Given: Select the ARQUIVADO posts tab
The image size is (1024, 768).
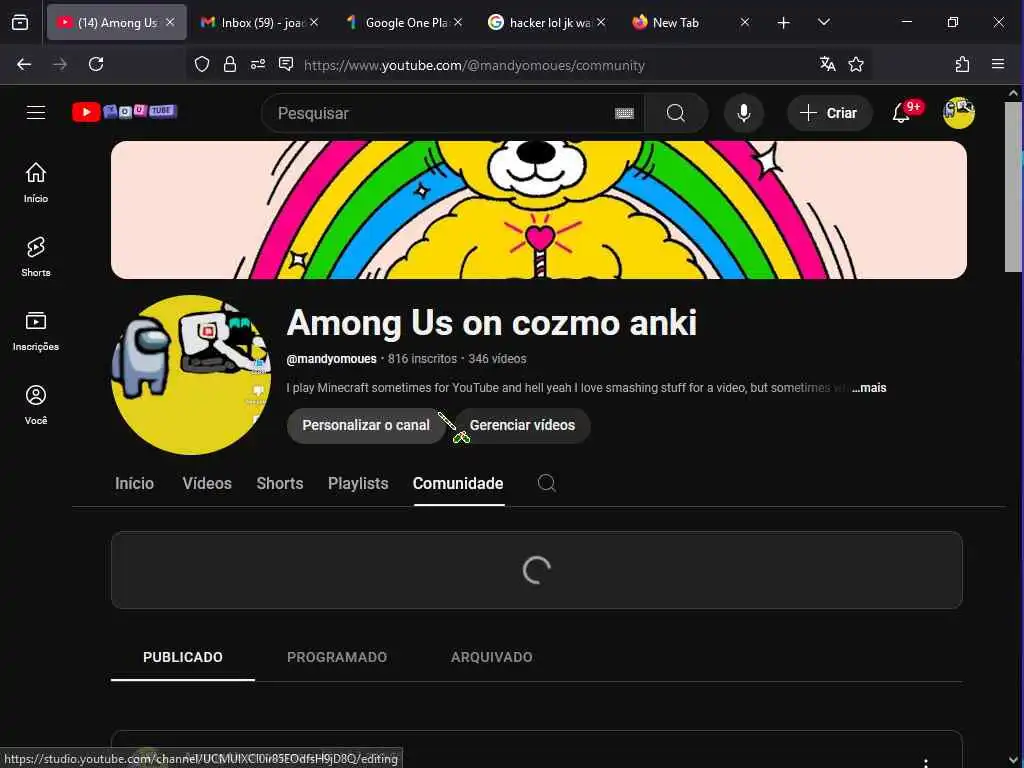Looking at the screenshot, I should click(492, 657).
